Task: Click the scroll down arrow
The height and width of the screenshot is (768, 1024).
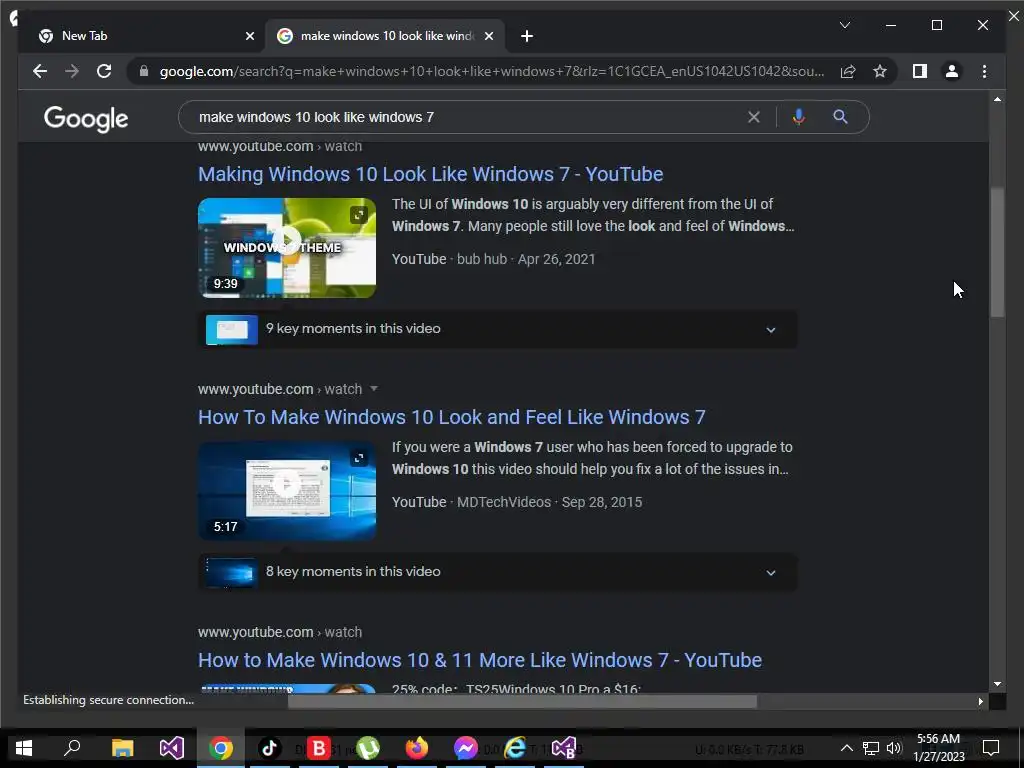Action: point(997,684)
